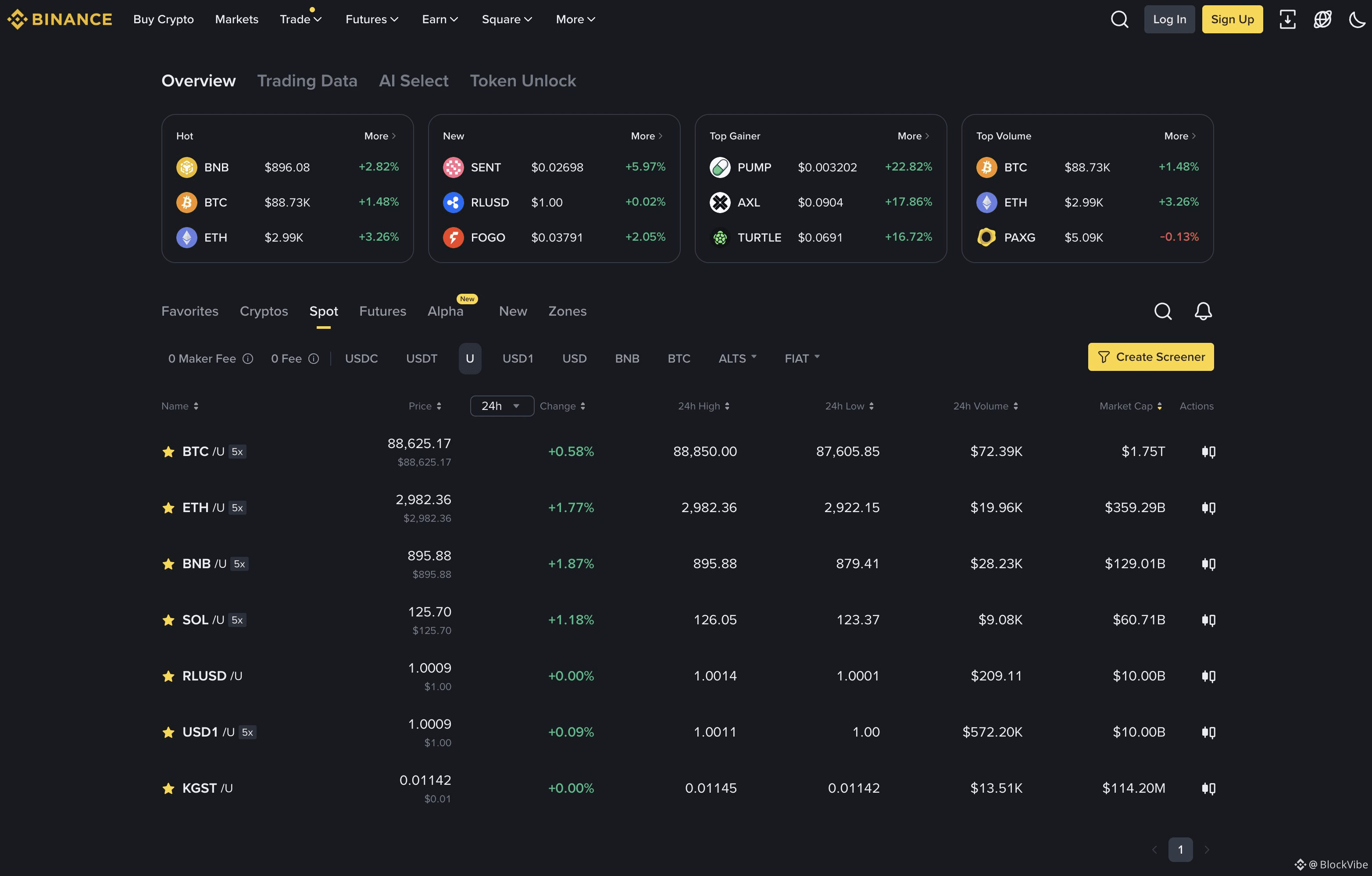Click the price alert bell icon
Image resolution: width=1372 pixels, height=876 pixels.
1203,311
